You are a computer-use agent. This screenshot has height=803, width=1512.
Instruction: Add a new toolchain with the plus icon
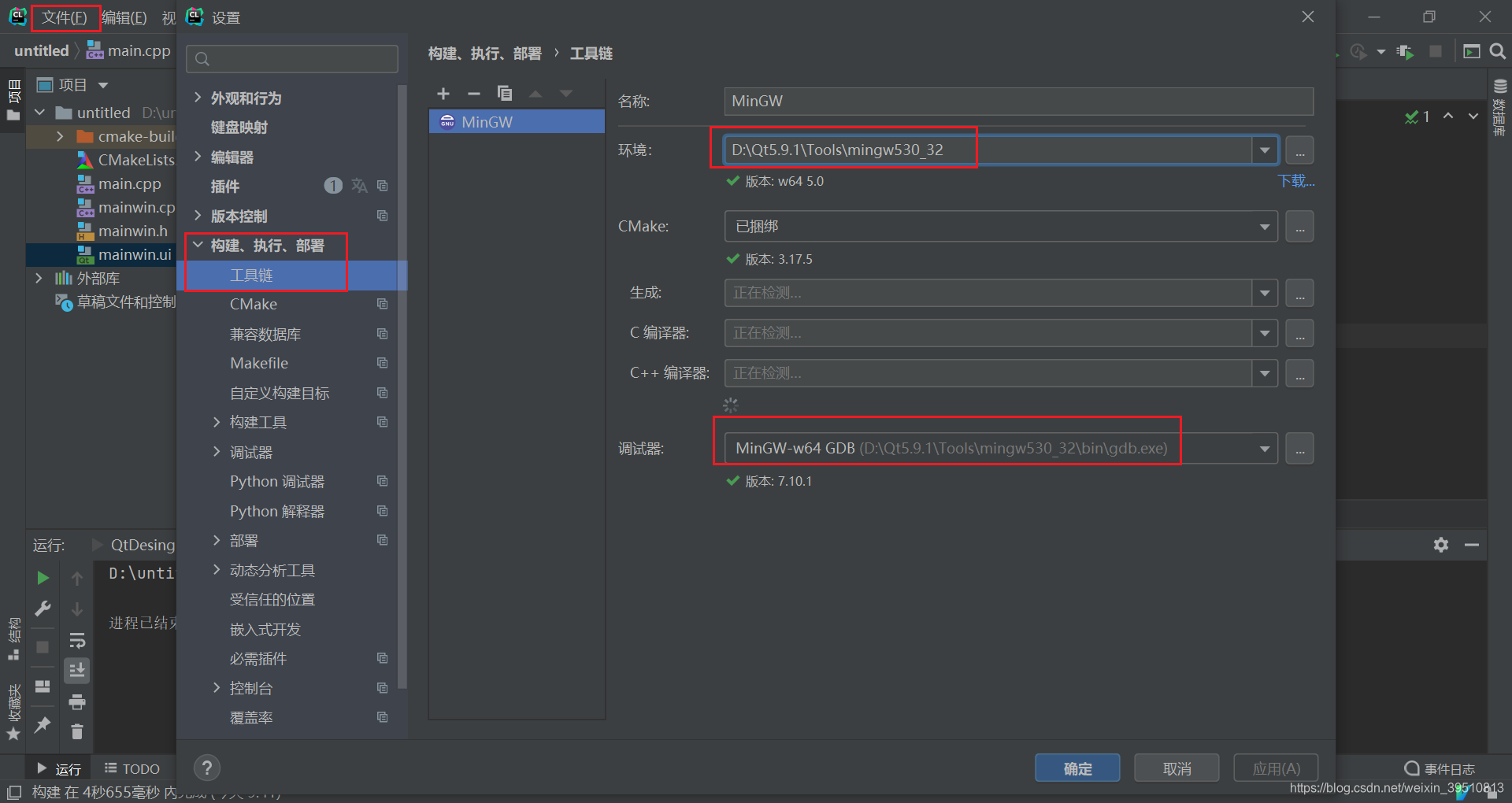pos(443,94)
